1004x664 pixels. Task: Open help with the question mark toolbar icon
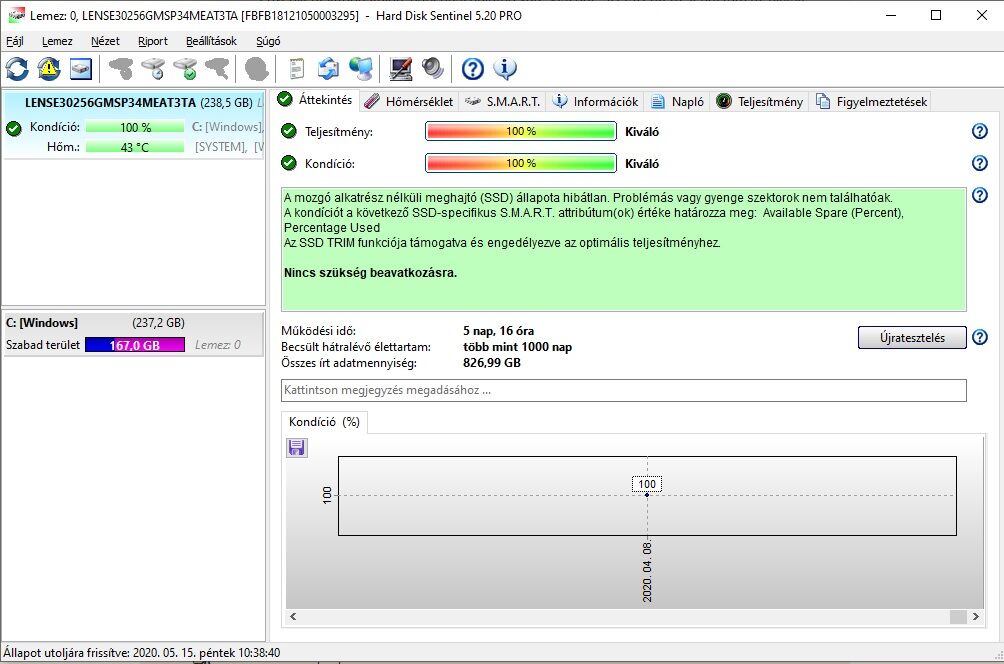click(x=473, y=69)
